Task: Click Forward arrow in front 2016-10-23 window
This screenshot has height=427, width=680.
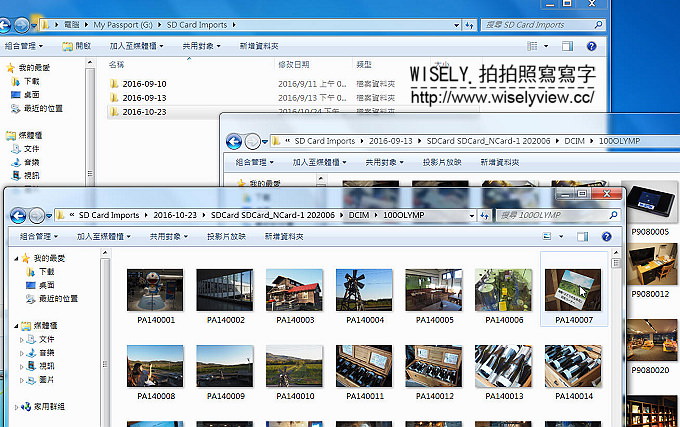Action: tap(36, 215)
